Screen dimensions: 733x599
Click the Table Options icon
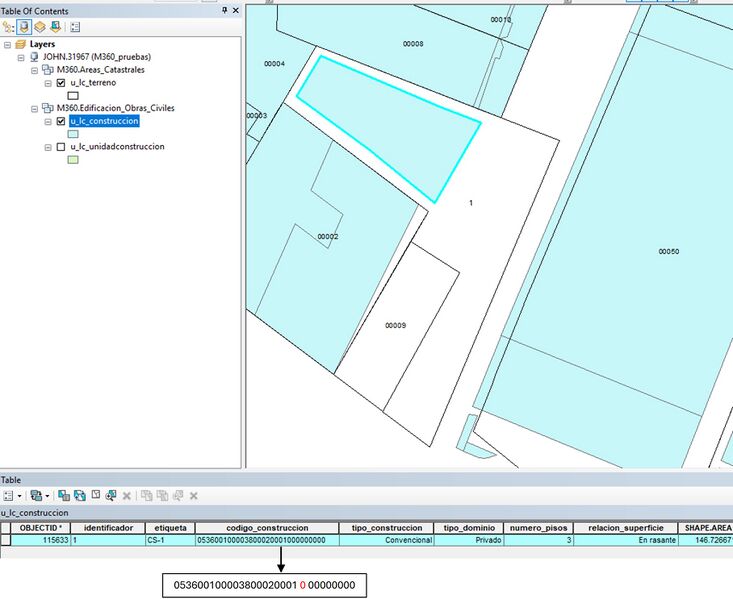8,496
